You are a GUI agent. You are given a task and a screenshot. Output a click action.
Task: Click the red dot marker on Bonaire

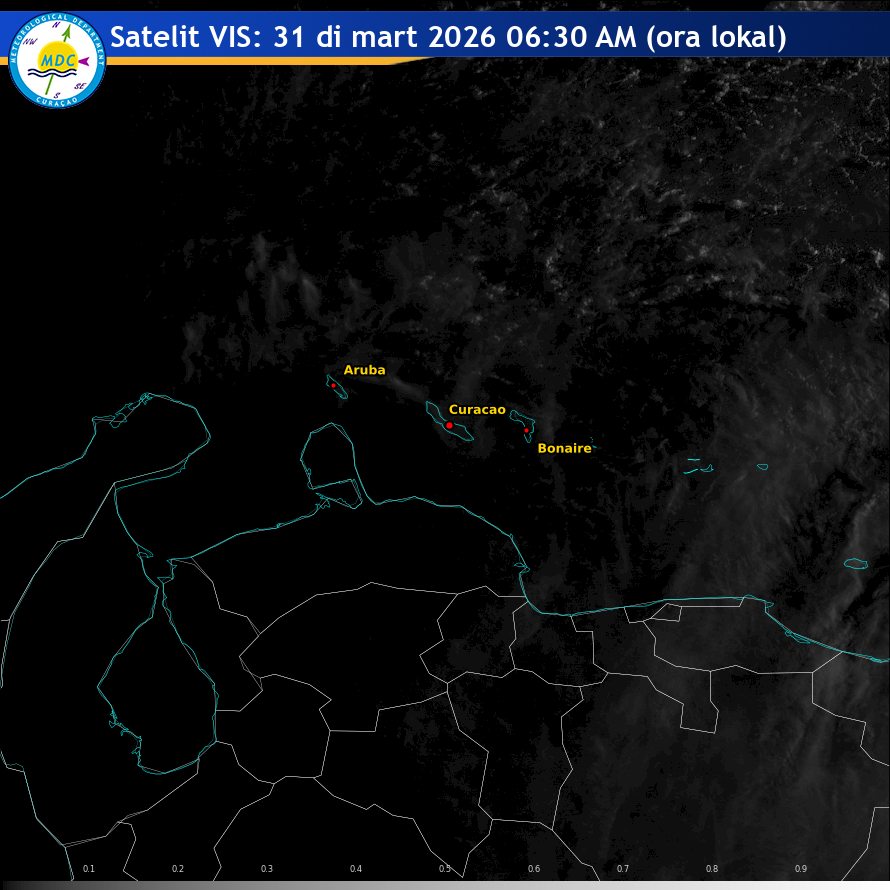(526, 430)
